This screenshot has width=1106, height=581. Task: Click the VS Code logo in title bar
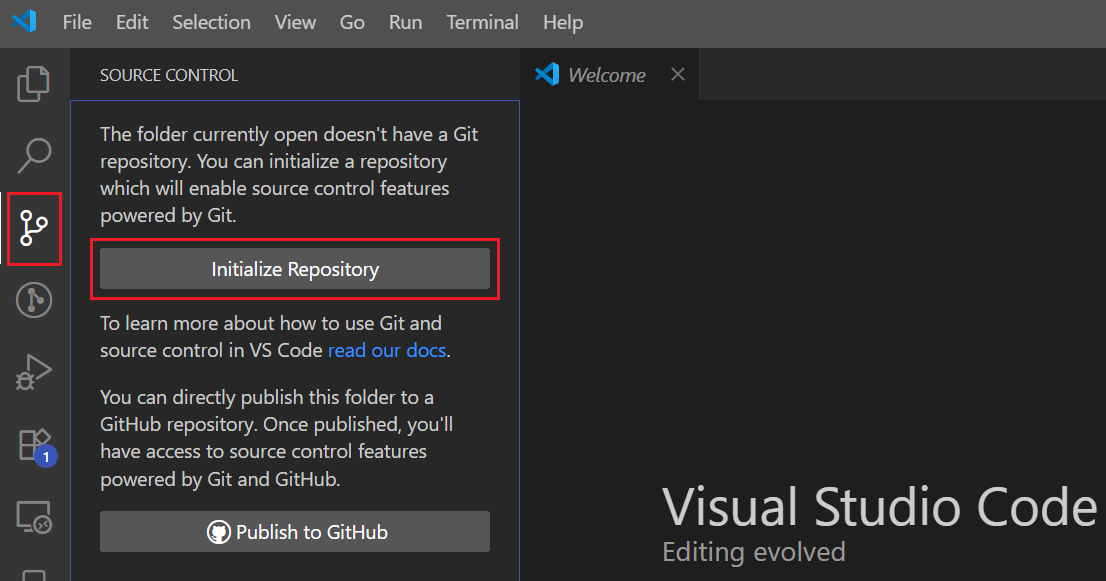tap(24, 22)
